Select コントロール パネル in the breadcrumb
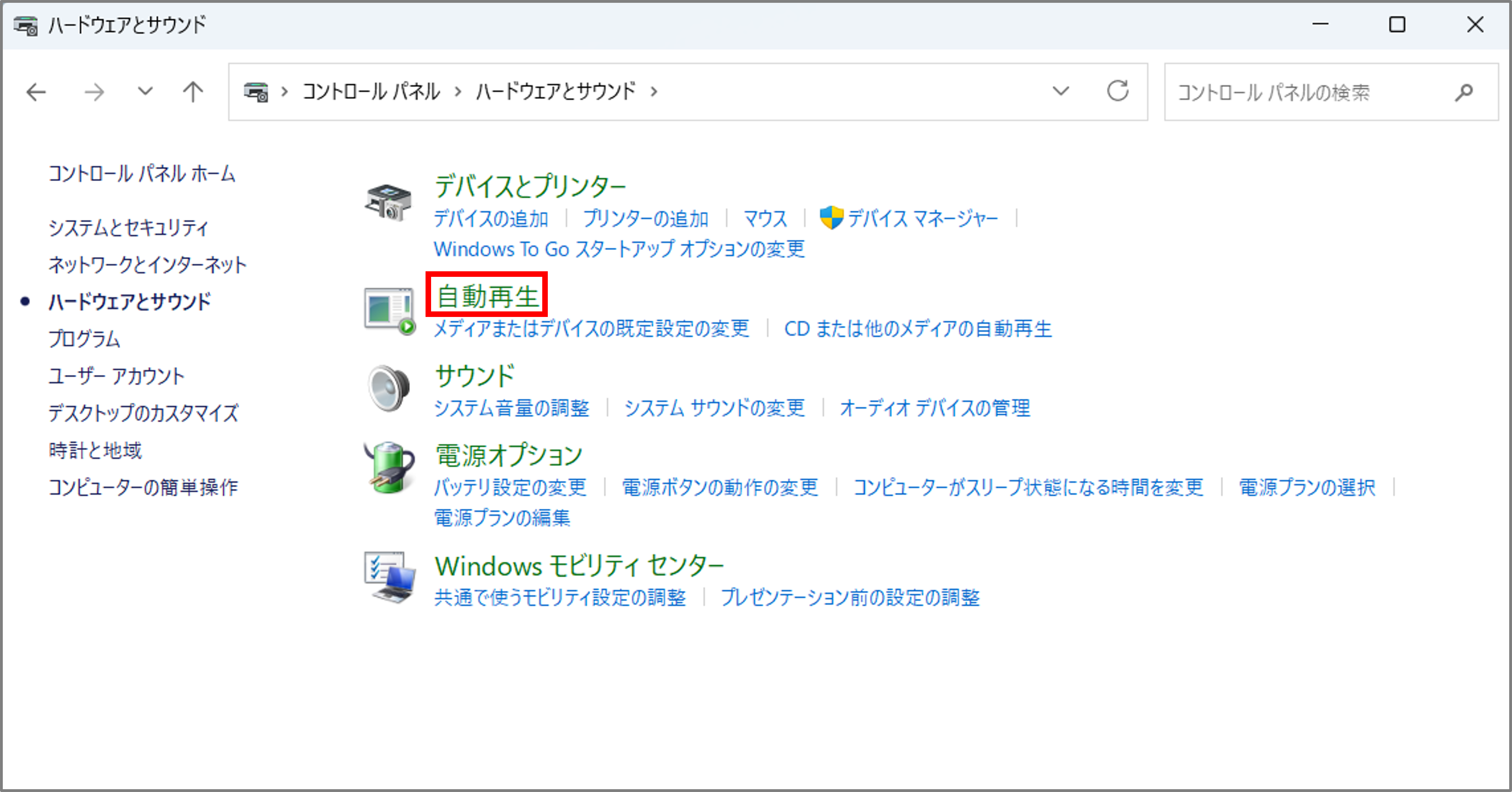The height and width of the screenshot is (792, 1512). coord(371,92)
